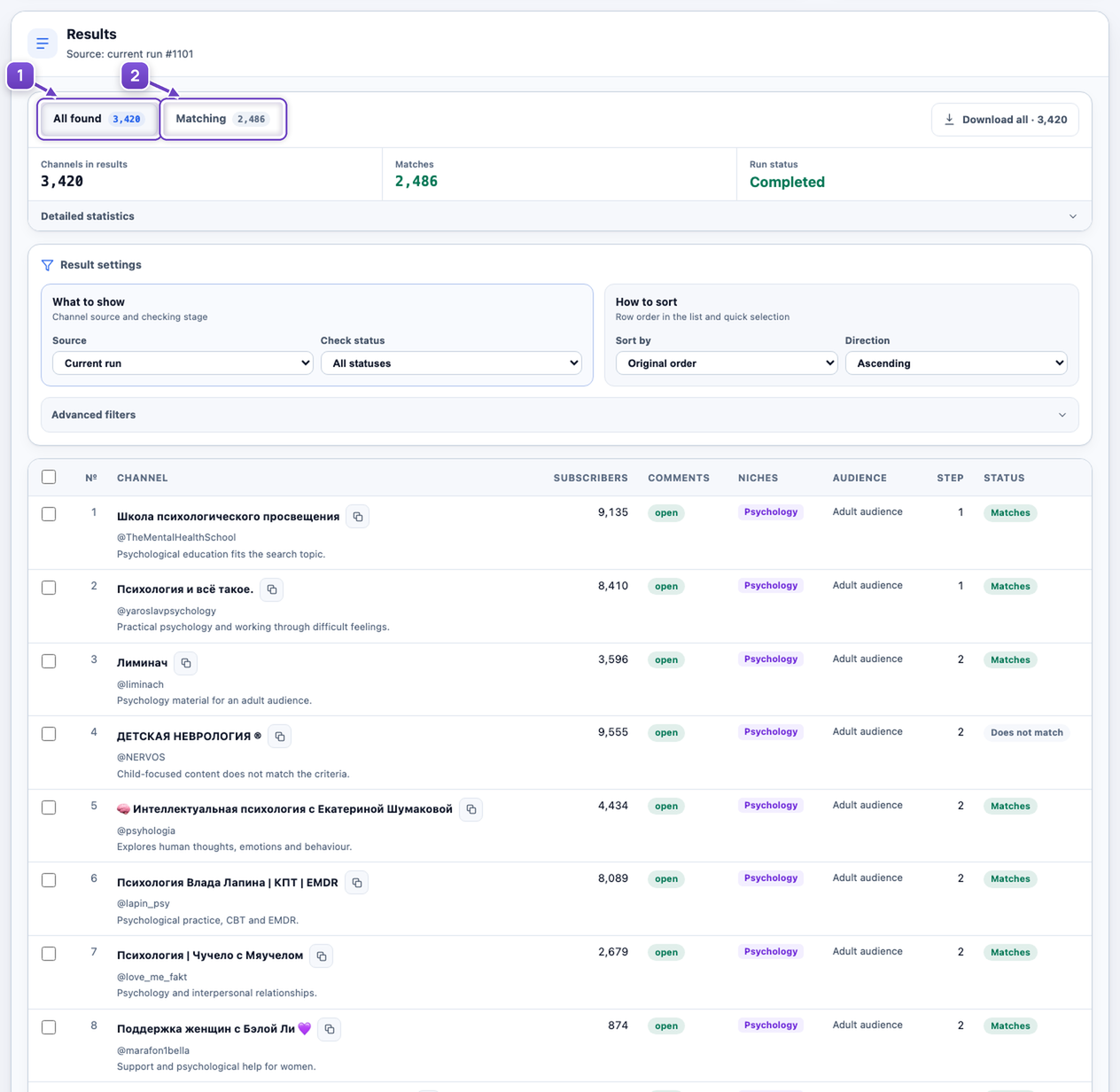Click the Does not match status badge
Screen dimensions: 1120x1092
click(1027, 733)
